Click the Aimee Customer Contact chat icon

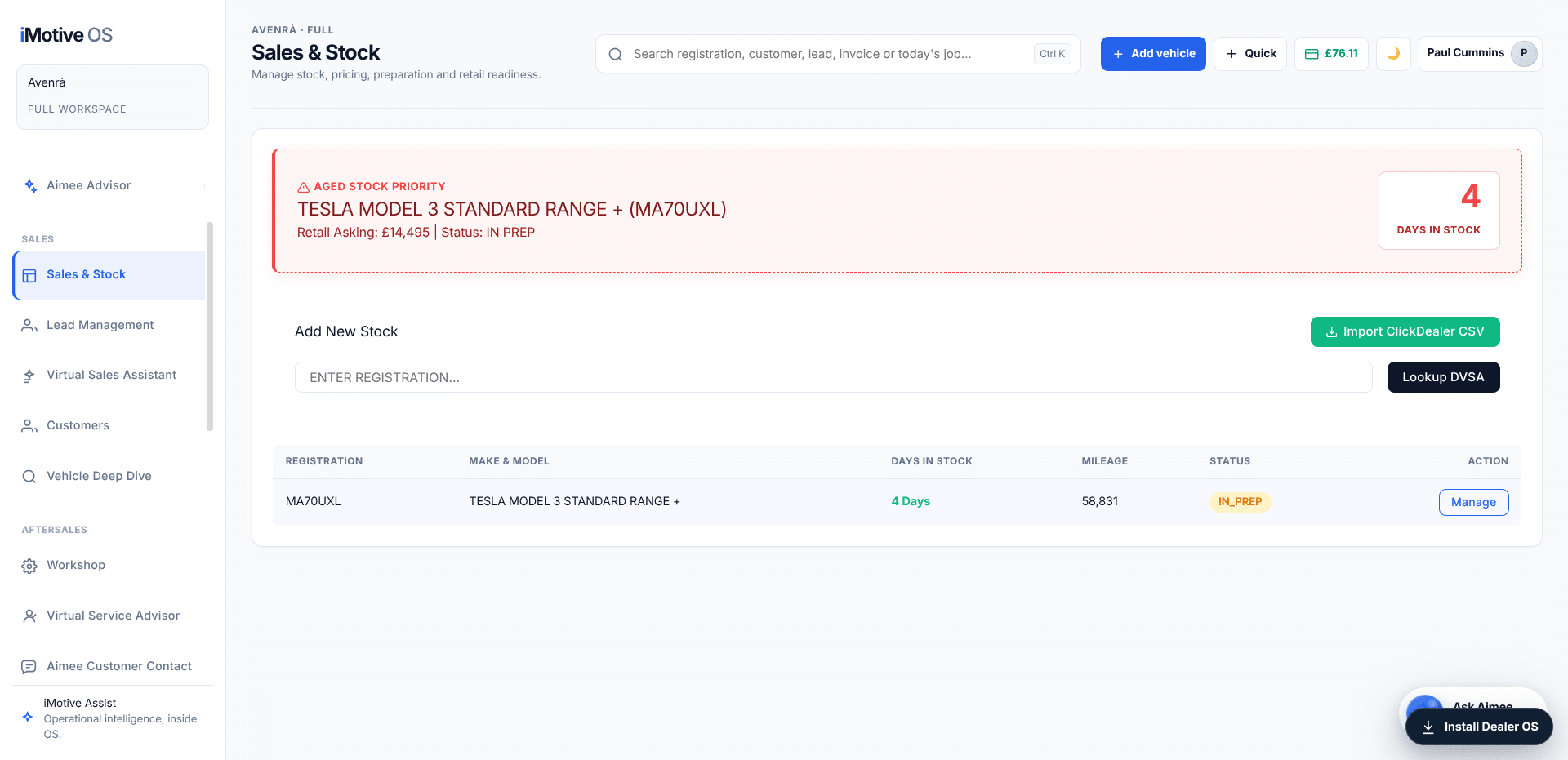pyautogui.click(x=29, y=667)
